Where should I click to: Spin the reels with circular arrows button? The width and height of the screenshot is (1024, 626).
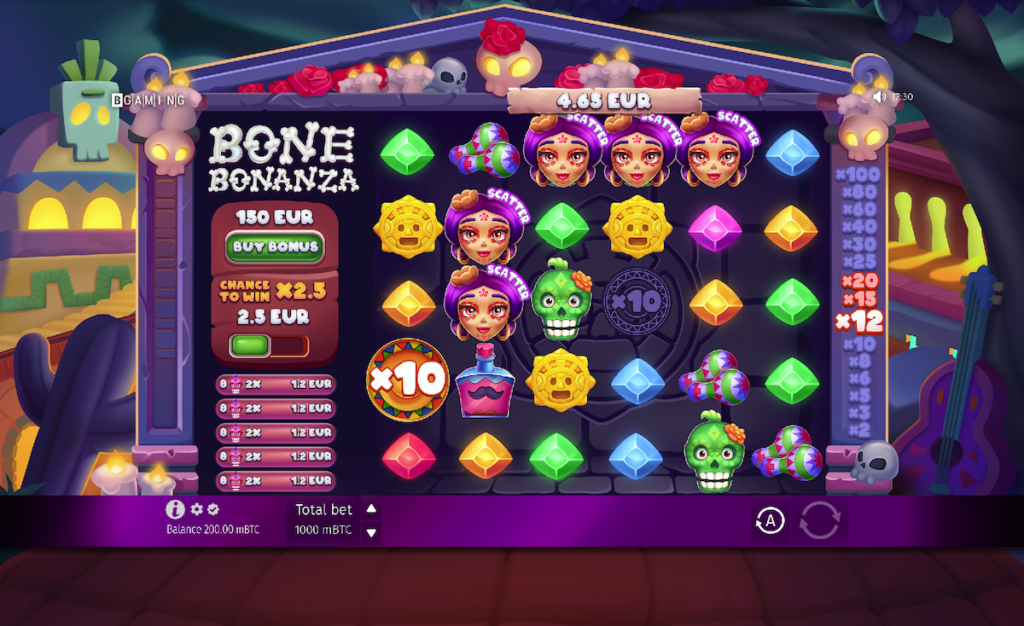point(820,521)
